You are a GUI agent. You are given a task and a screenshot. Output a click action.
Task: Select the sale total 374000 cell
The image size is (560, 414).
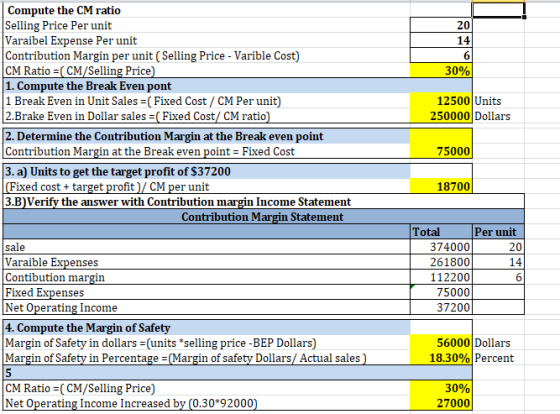coord(441,247)
